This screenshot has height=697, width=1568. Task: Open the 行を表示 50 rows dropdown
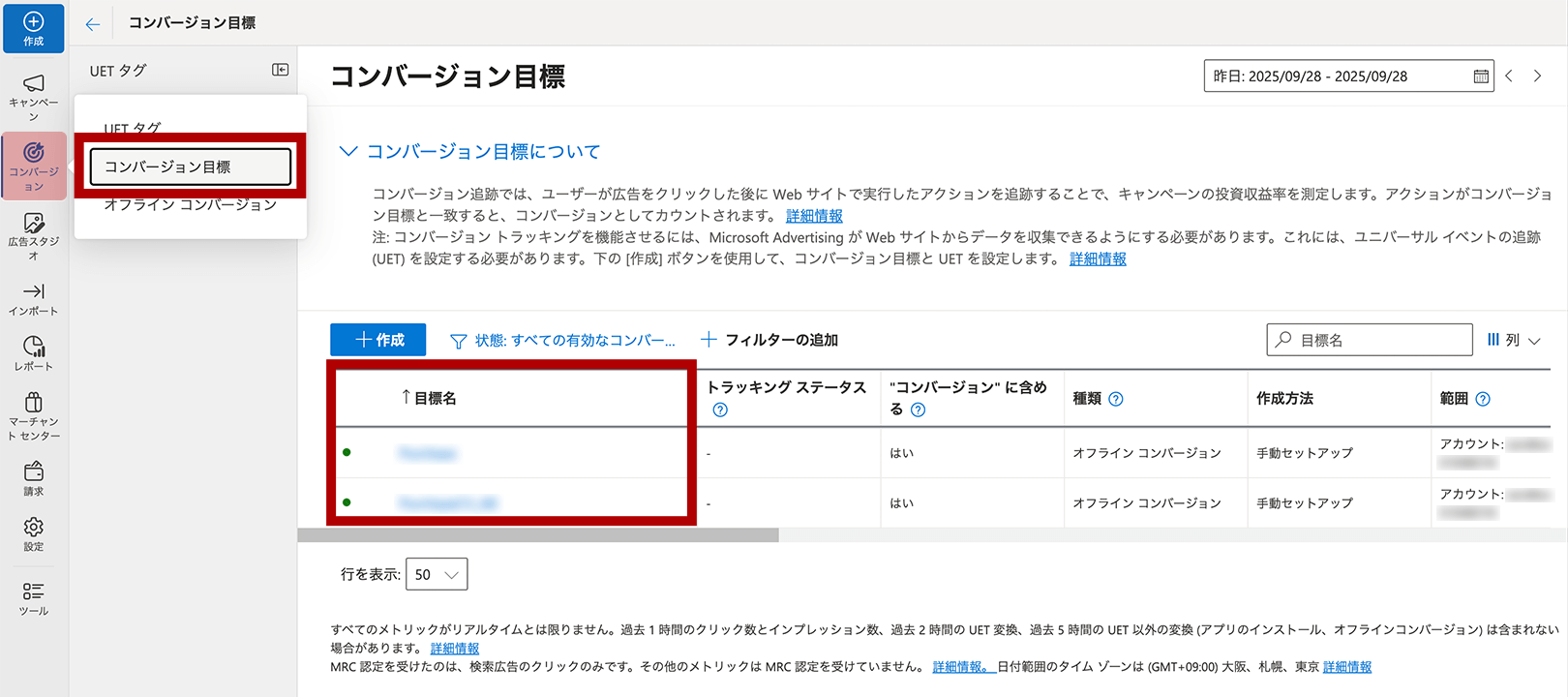click(x=437, y=574)
